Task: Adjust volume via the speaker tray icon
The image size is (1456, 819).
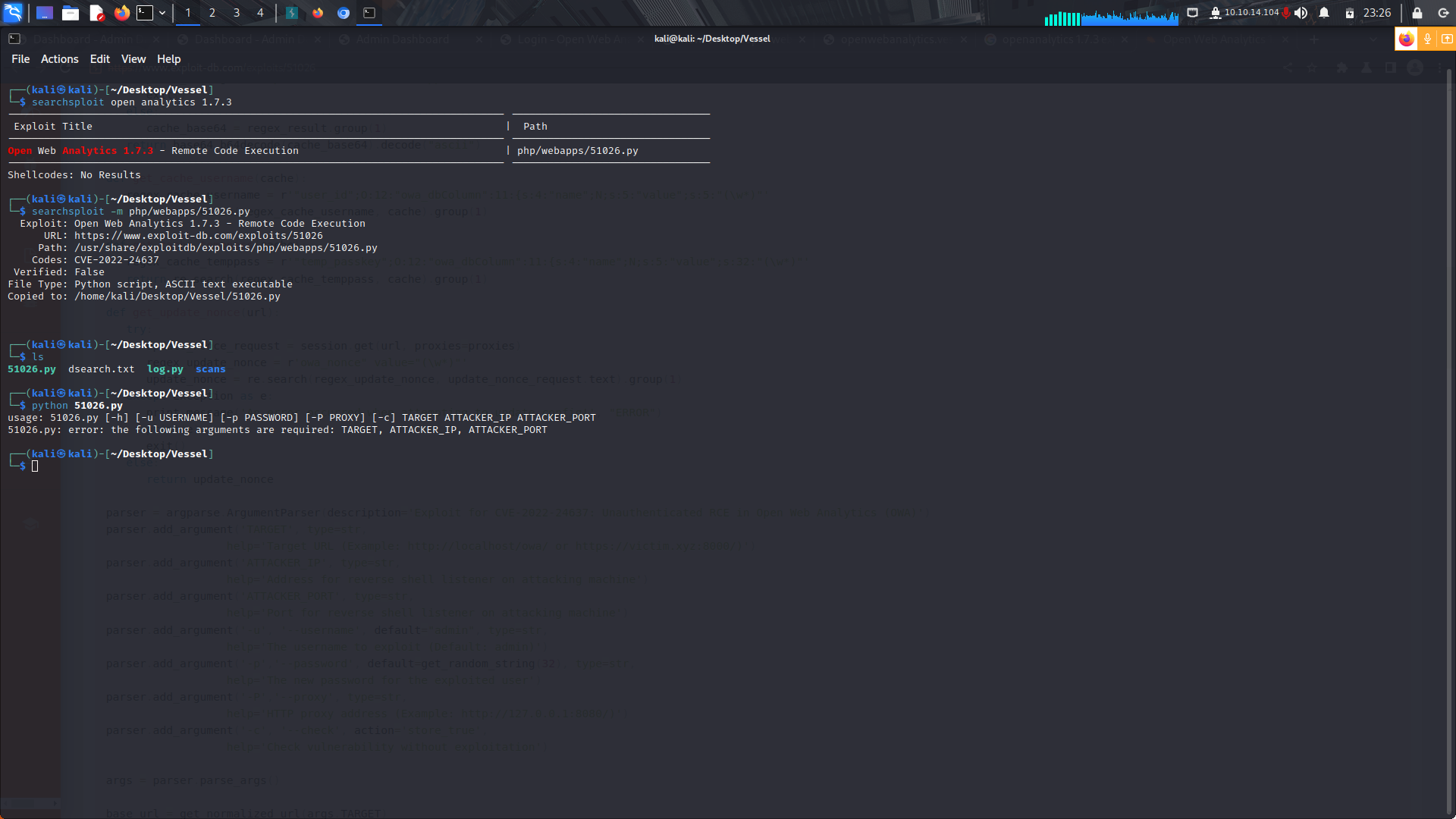Action: [1301, 13]
